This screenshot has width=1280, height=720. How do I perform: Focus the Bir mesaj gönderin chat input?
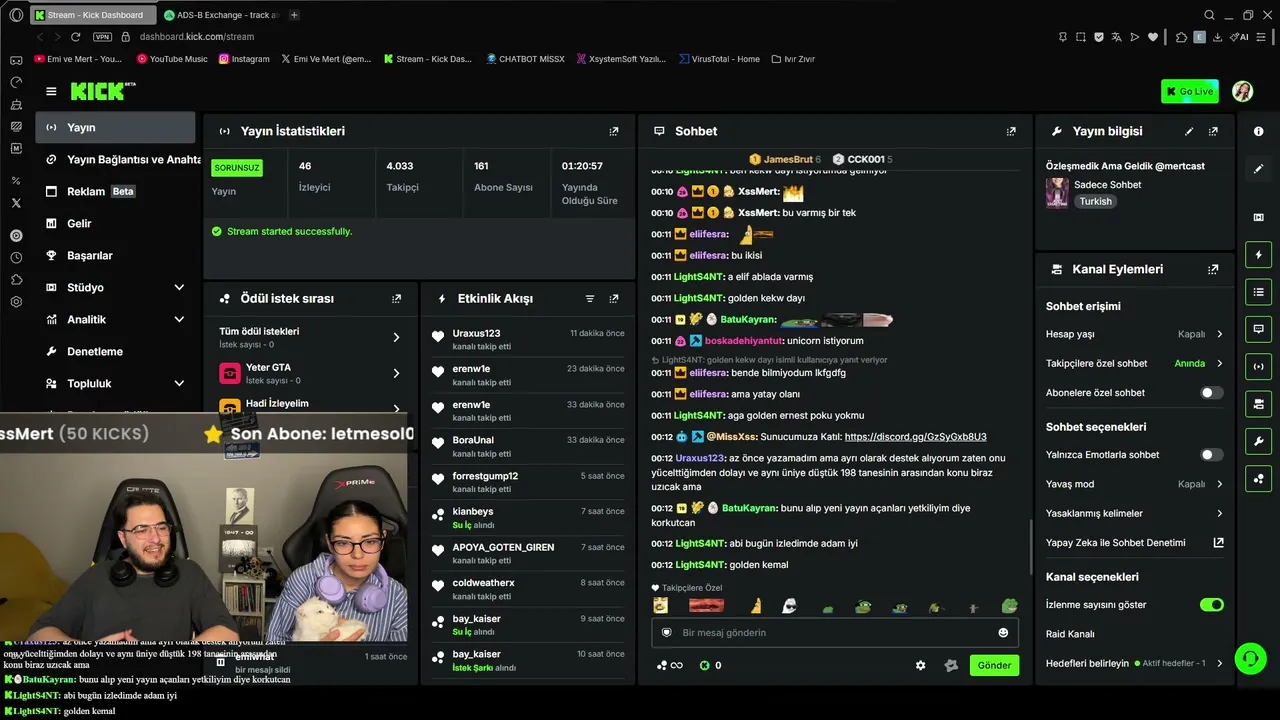835,632
